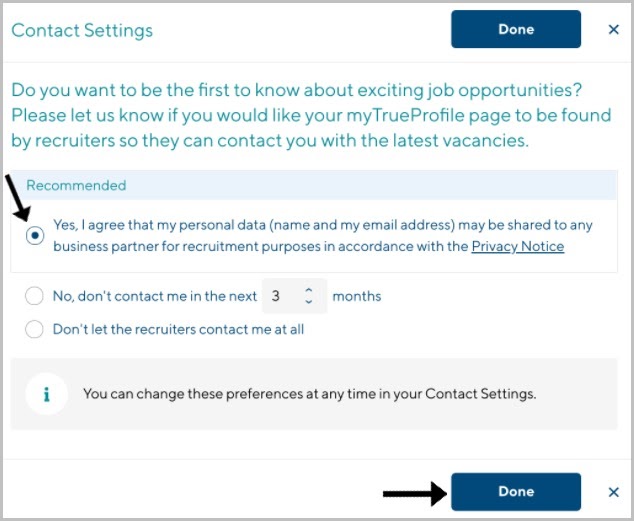Image resolution: width=634 pixels, height=521 pixels.
Task: Click the info 'i' icon
Action: pyautogui.click(x=46, y=394)
